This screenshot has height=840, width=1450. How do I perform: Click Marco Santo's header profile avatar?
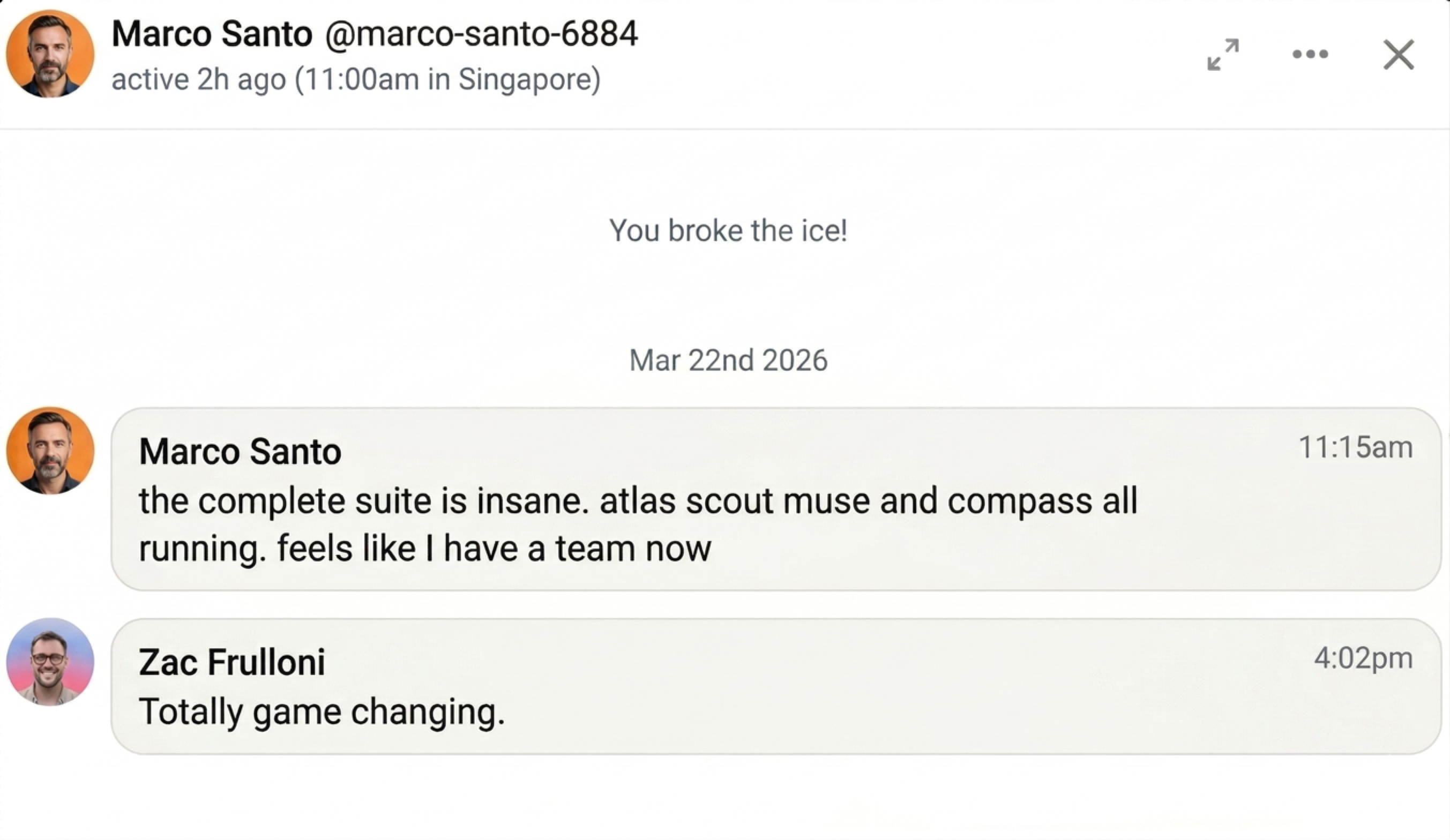(49, 54)
